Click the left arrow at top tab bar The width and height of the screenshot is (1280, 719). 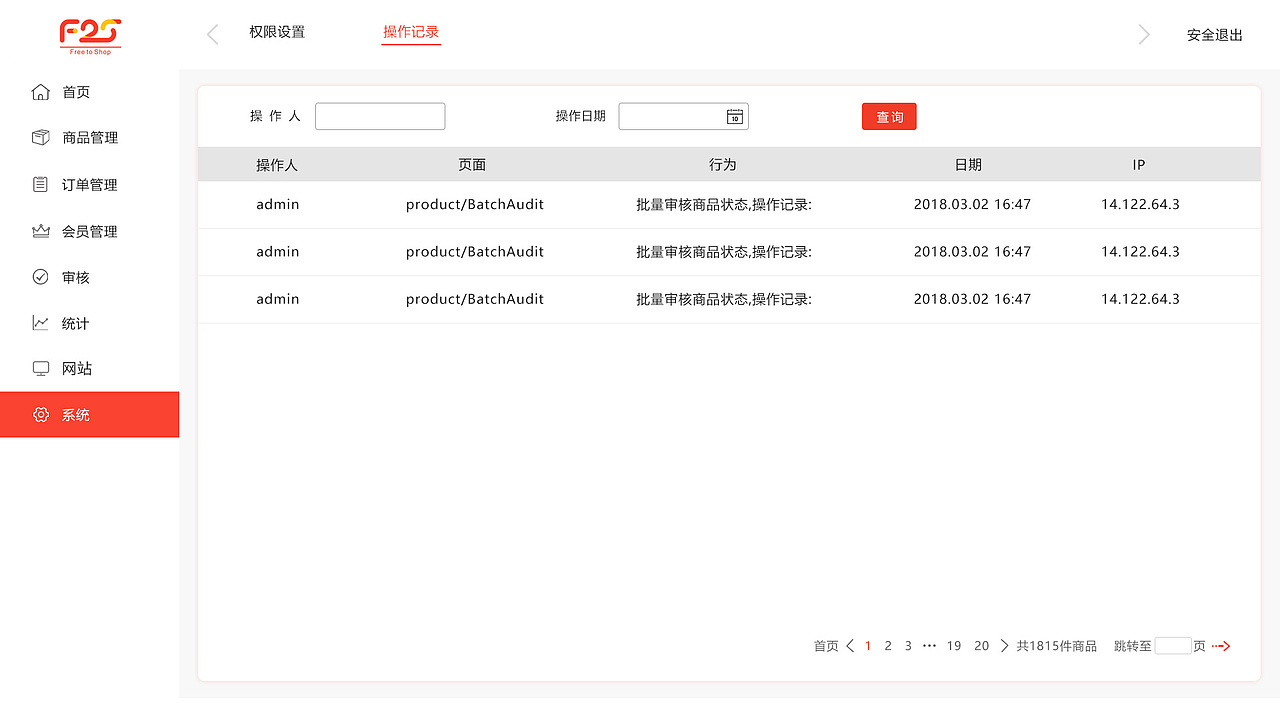[212, 35]
